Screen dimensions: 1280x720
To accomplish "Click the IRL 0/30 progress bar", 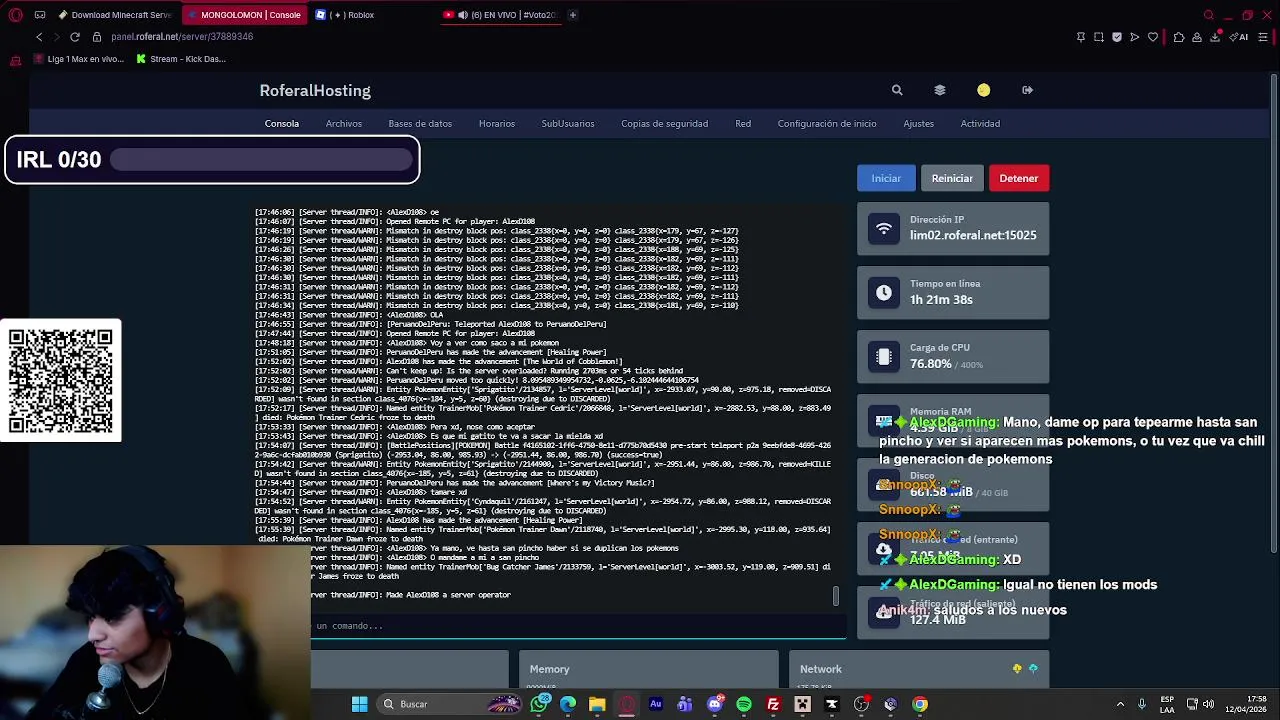I will tap(261, 159).
